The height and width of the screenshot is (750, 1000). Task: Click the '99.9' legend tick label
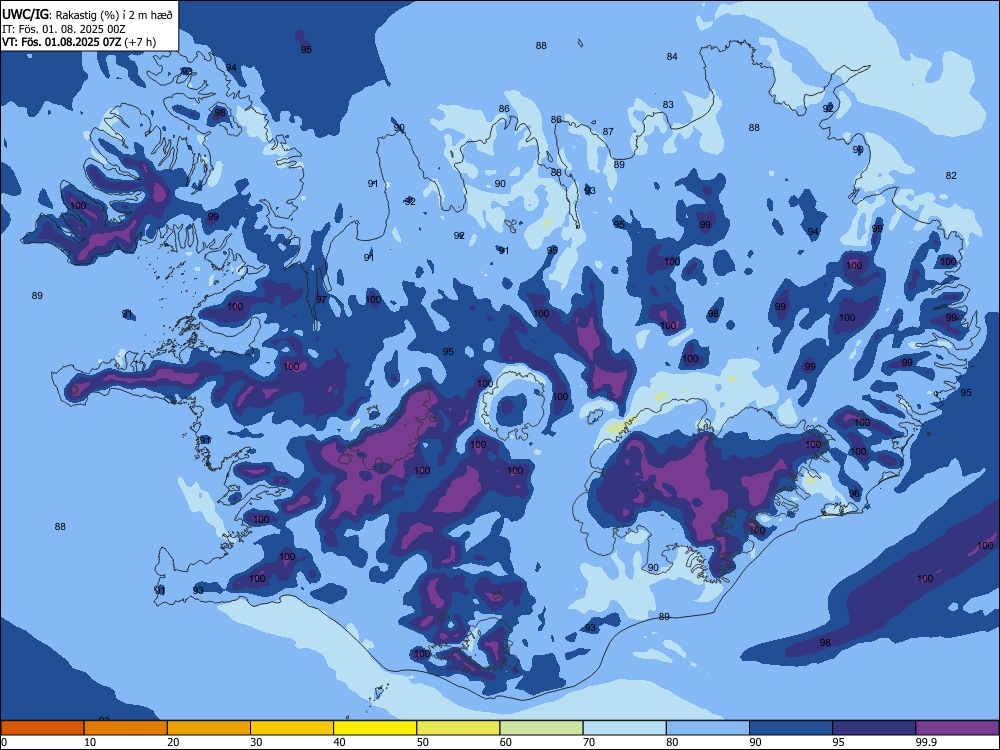click(x=926, y=742)
